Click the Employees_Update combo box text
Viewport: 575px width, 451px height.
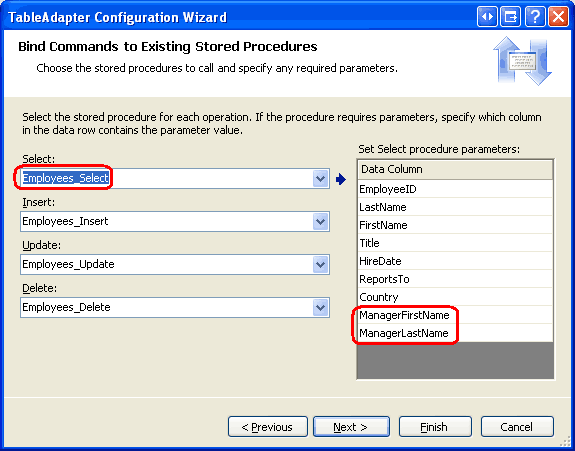68,264
